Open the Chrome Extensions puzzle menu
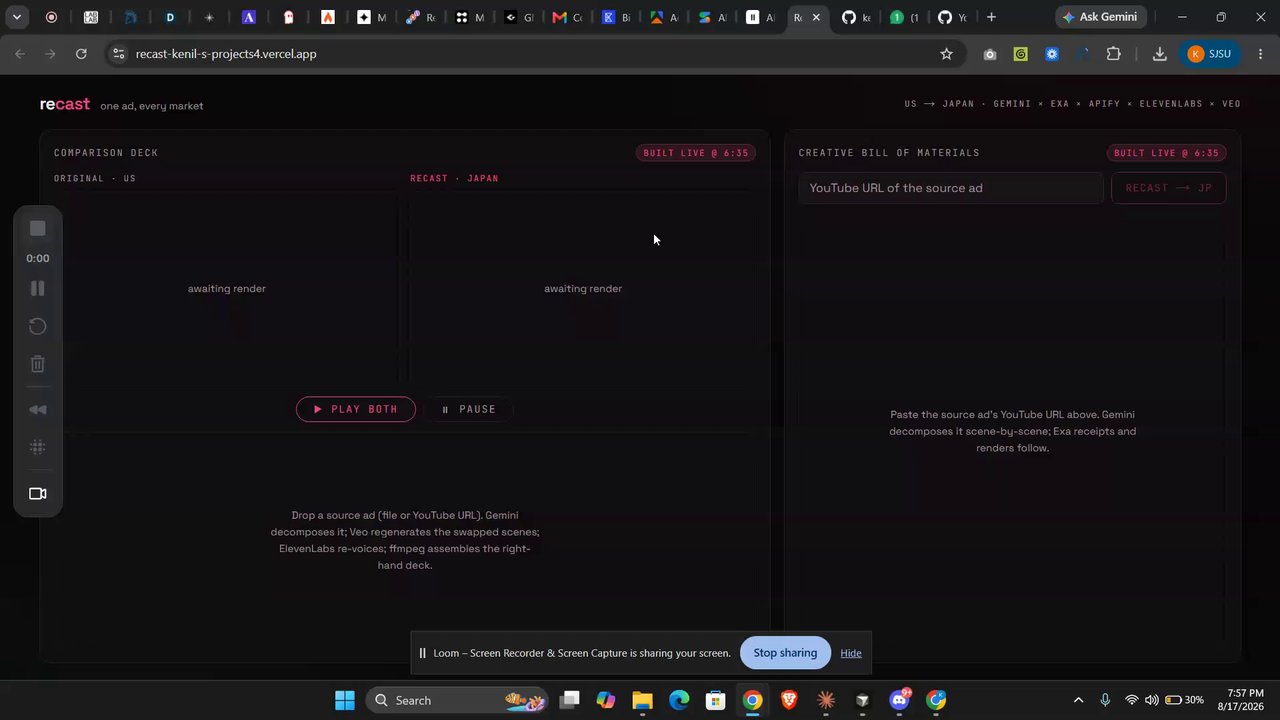1280x720 pixels. coord(1113,54)
